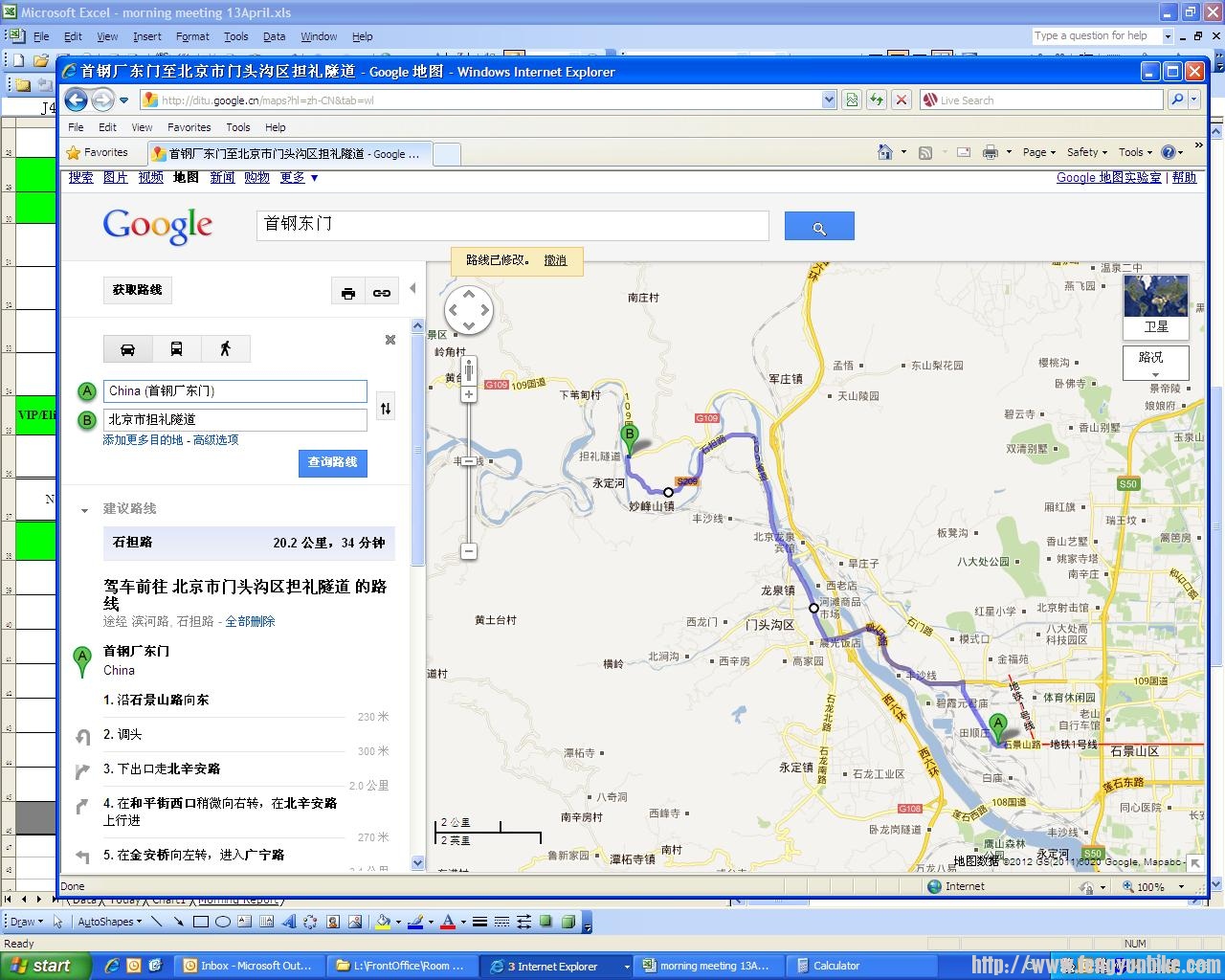This screenshot has width=1225, height=980.
Task: Select the public transit bus icon
Action: click(x=176, y=349)
